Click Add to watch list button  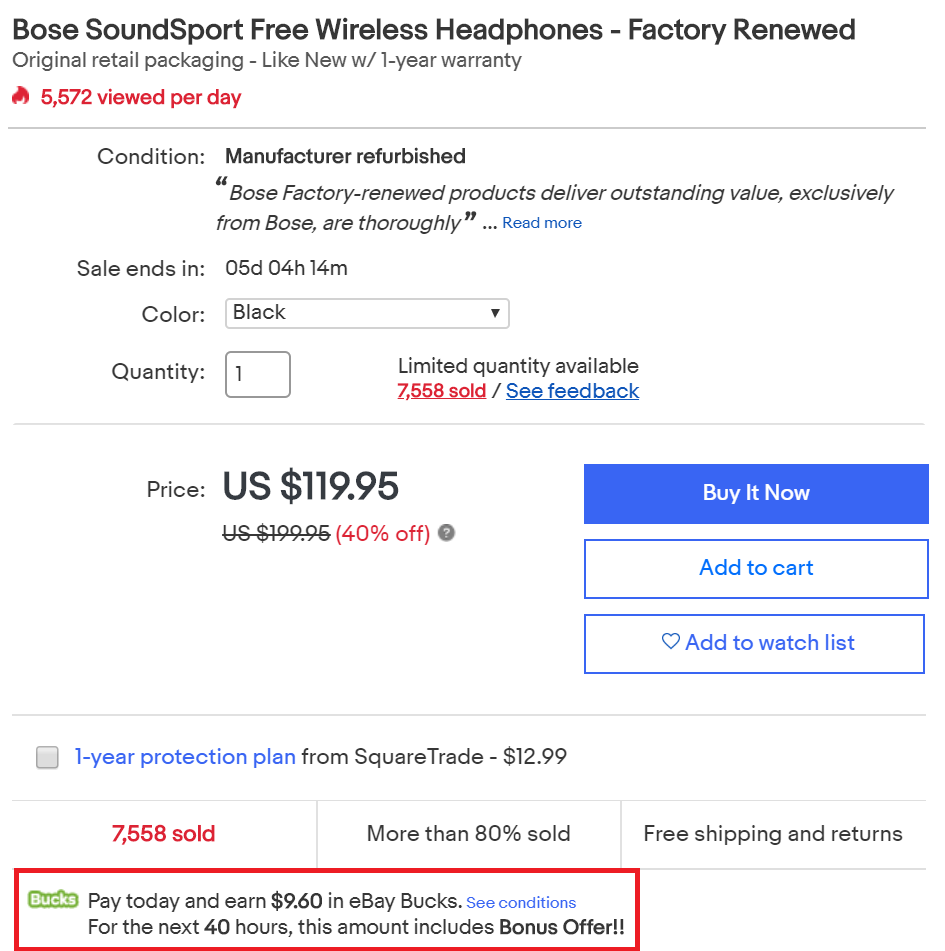click(754, 644)
